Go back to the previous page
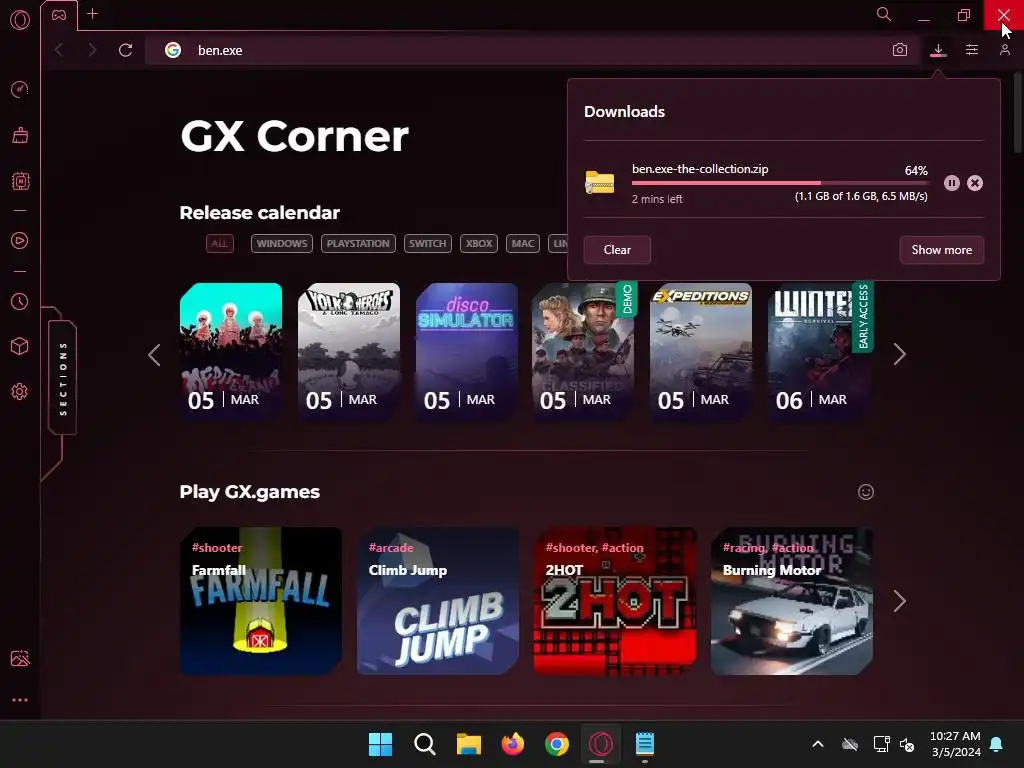1024x768 pixels. pos(59,50)
